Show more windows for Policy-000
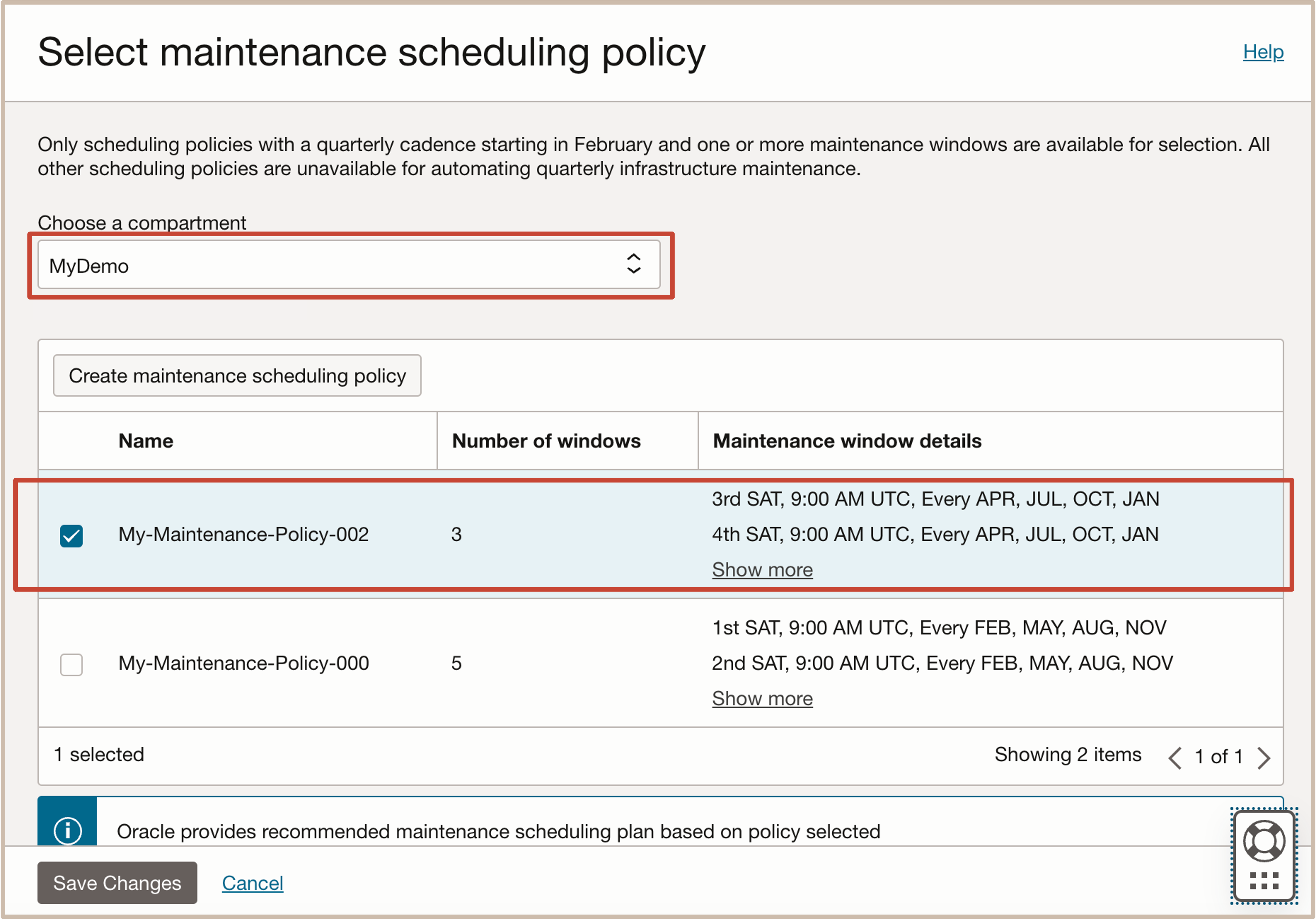This screenshot has width=1316, height=919. (762, 698)
